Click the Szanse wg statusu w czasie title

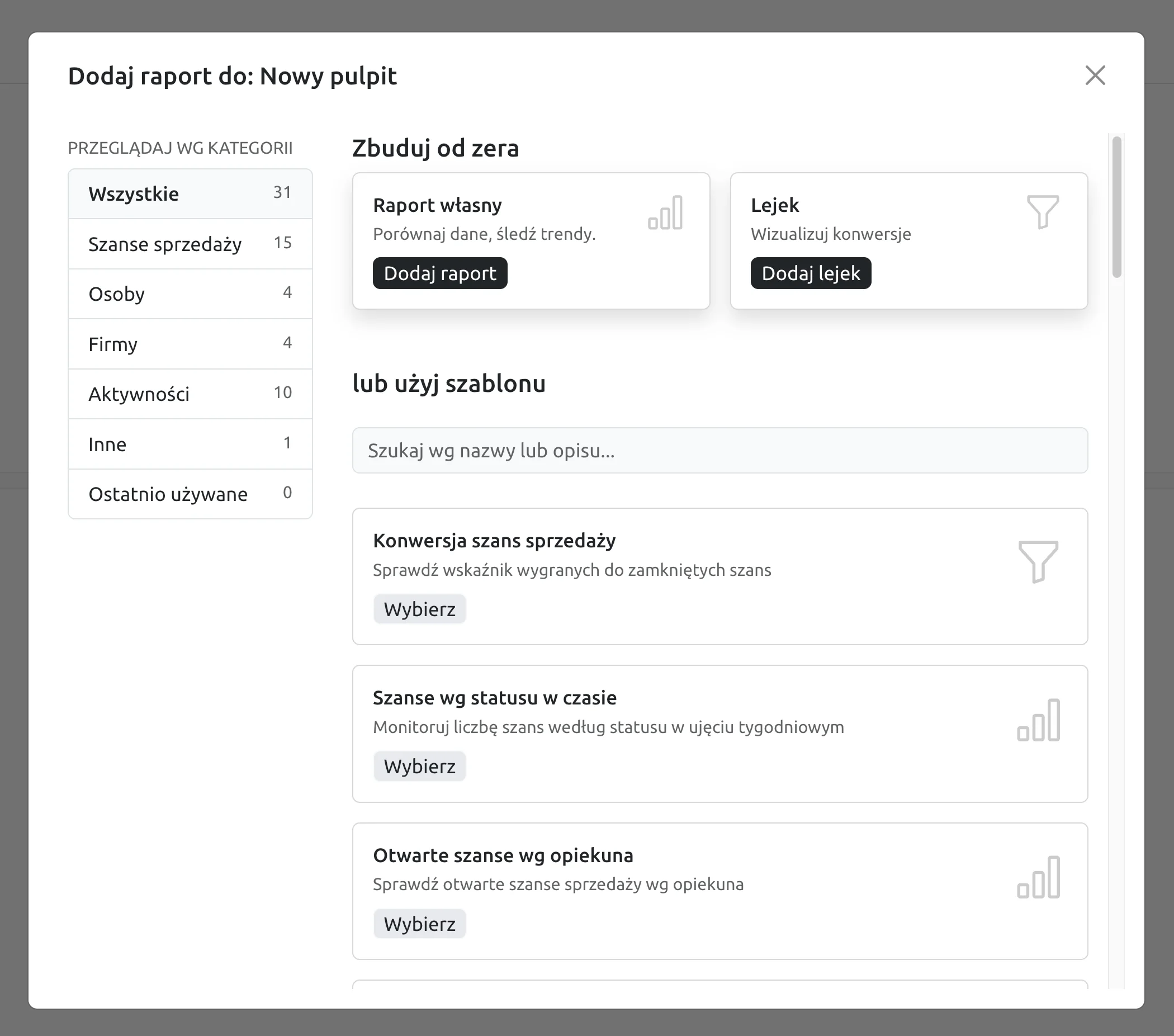point(495,698)
